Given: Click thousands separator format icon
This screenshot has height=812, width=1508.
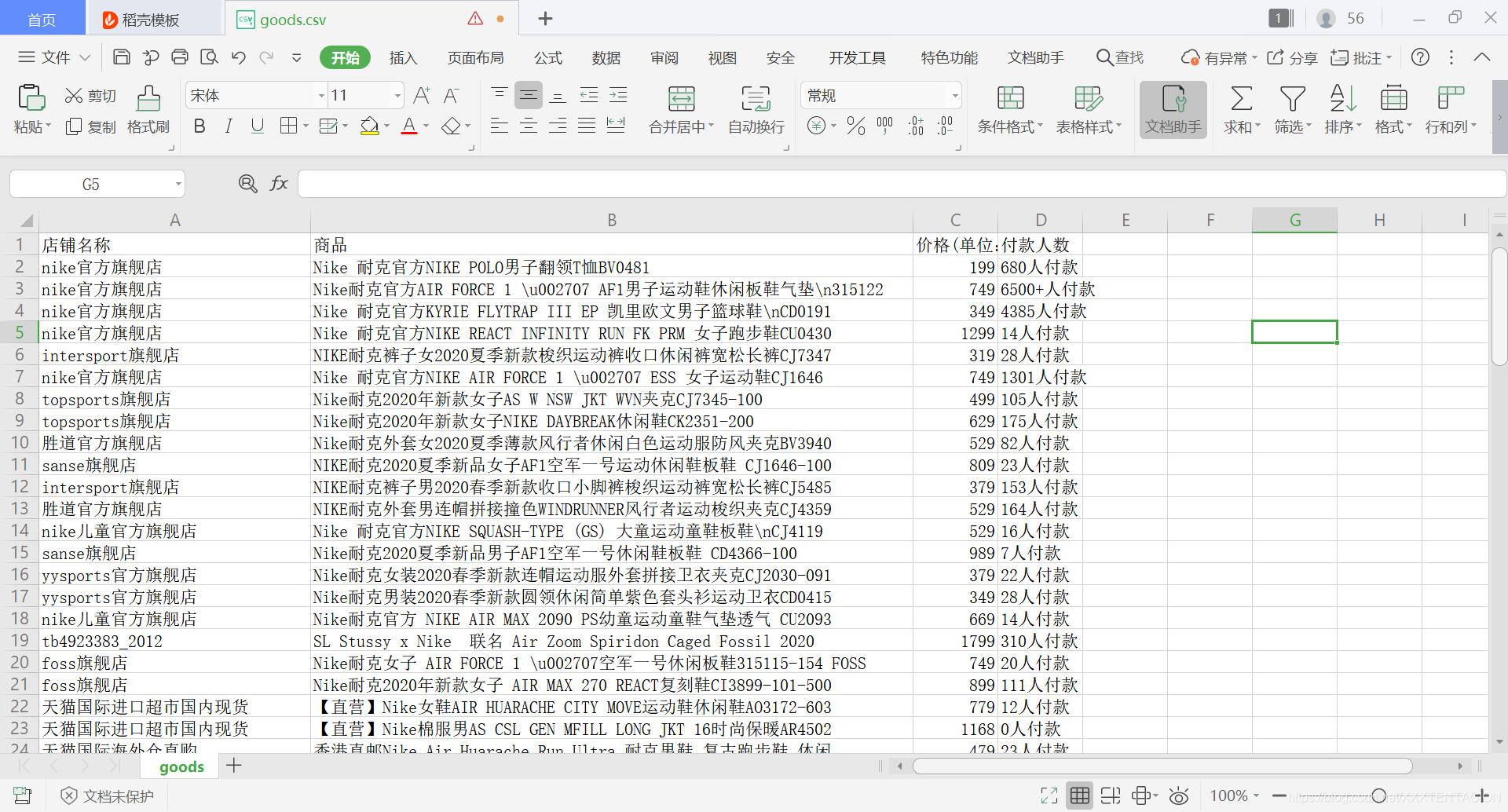Looking at the screenshot, I should [885, 126].
